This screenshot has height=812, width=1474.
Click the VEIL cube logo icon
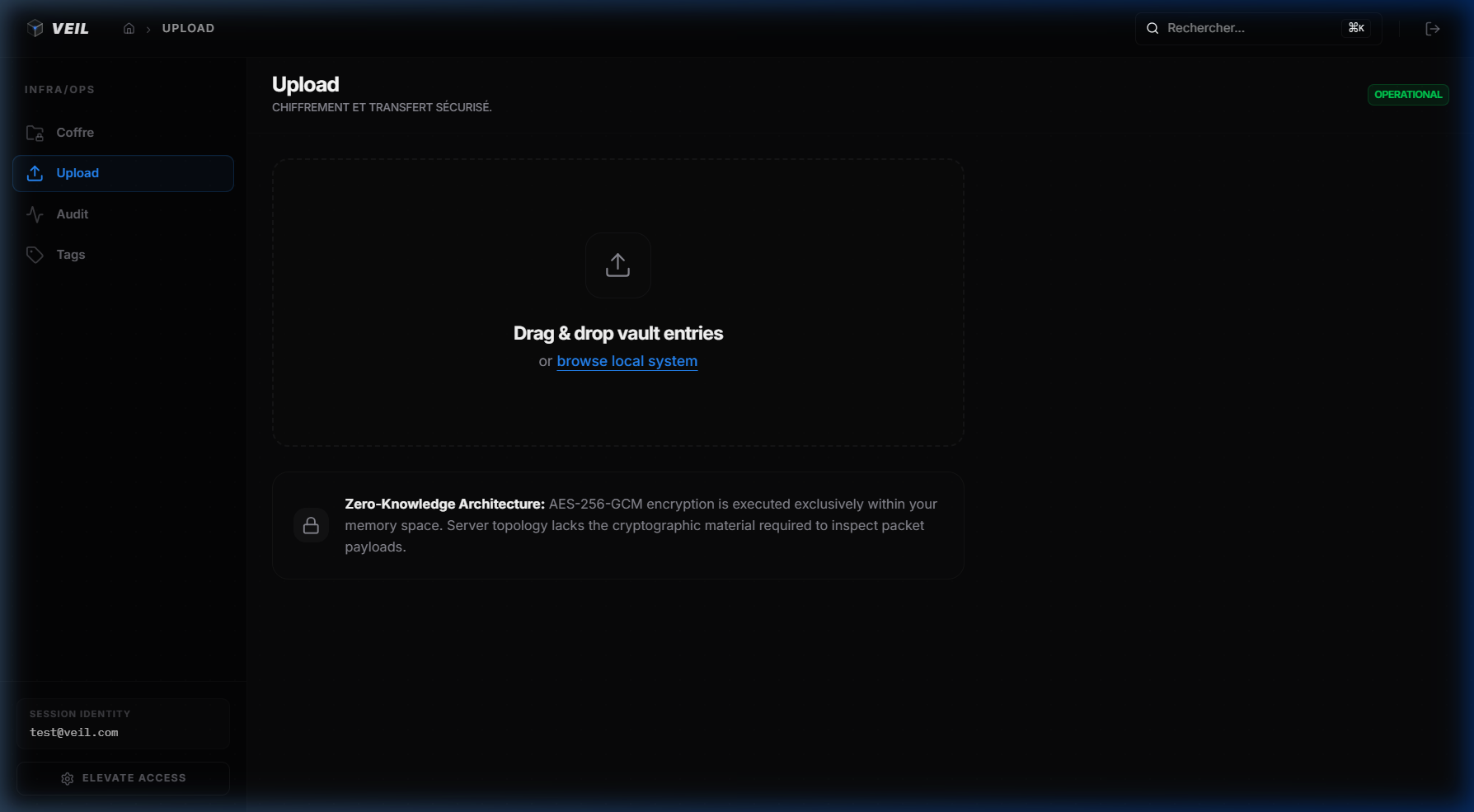[35, 28]
